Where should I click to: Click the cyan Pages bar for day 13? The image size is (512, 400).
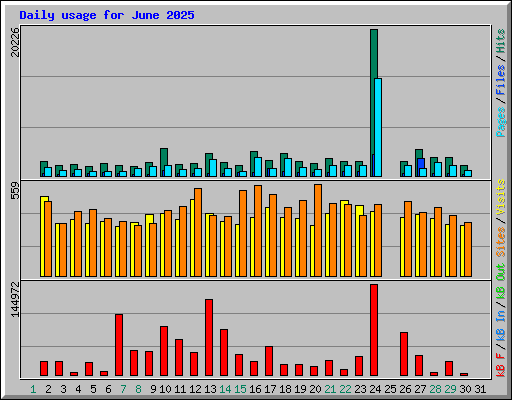[213, 168]
